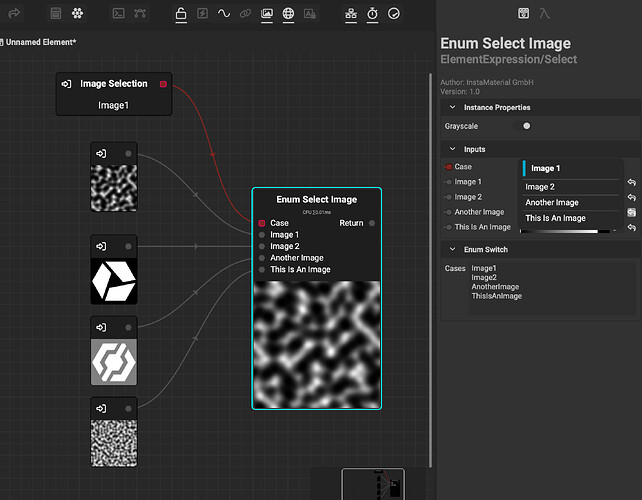
Task: Click the stopwatch timer icon in toolbar
Action: pos(372,14)
